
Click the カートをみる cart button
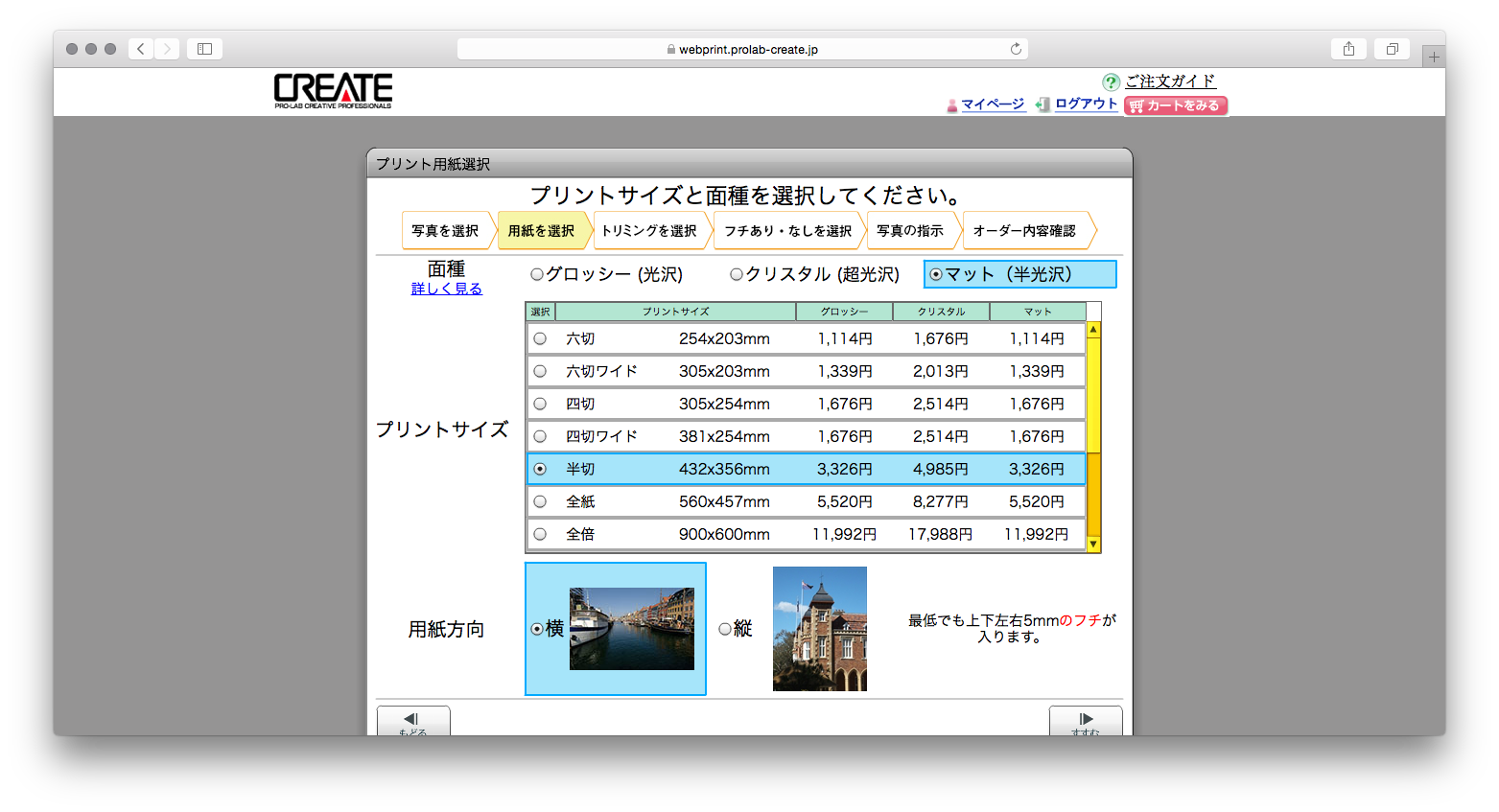[x=1175, y=105]
